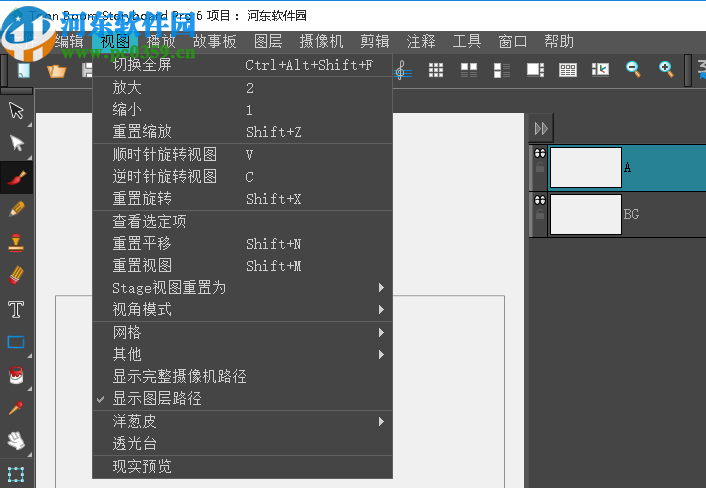Enable 显示完整摄像机路径 option
Image resolution: width=706 pixels, height=488 pixels.
point(242,376)
